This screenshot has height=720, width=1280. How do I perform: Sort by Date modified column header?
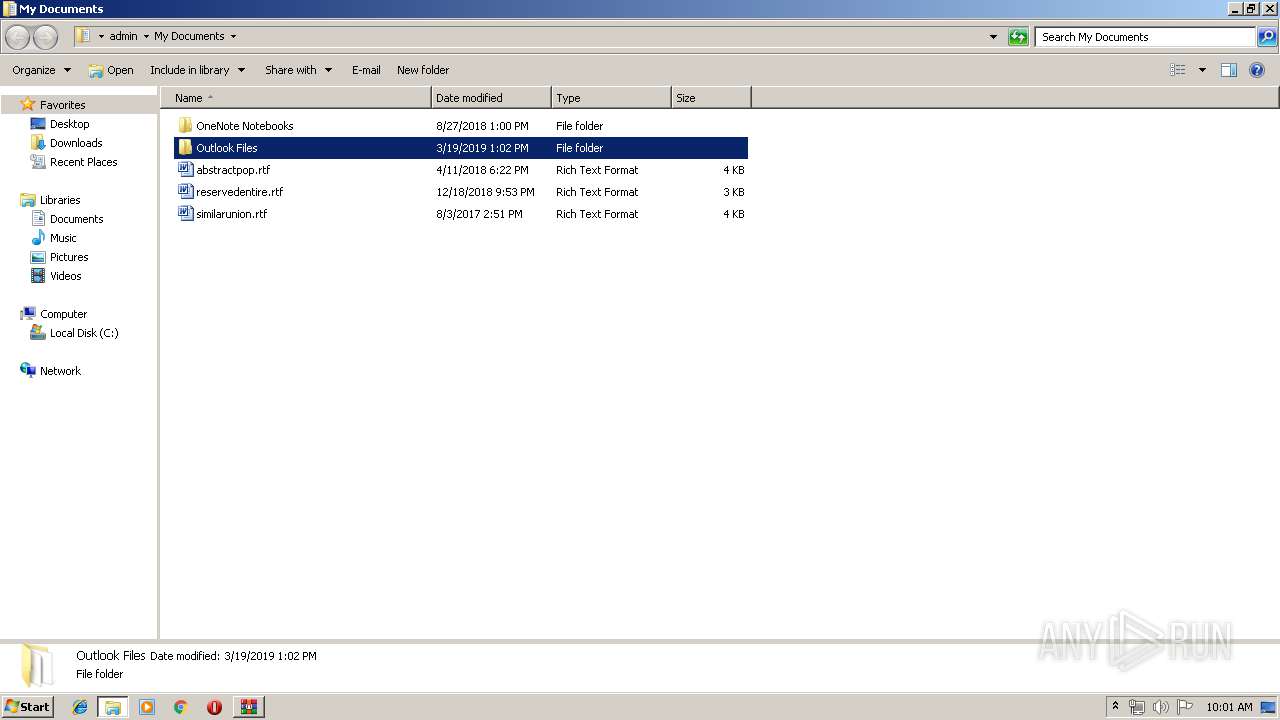[x=491, y=98]
